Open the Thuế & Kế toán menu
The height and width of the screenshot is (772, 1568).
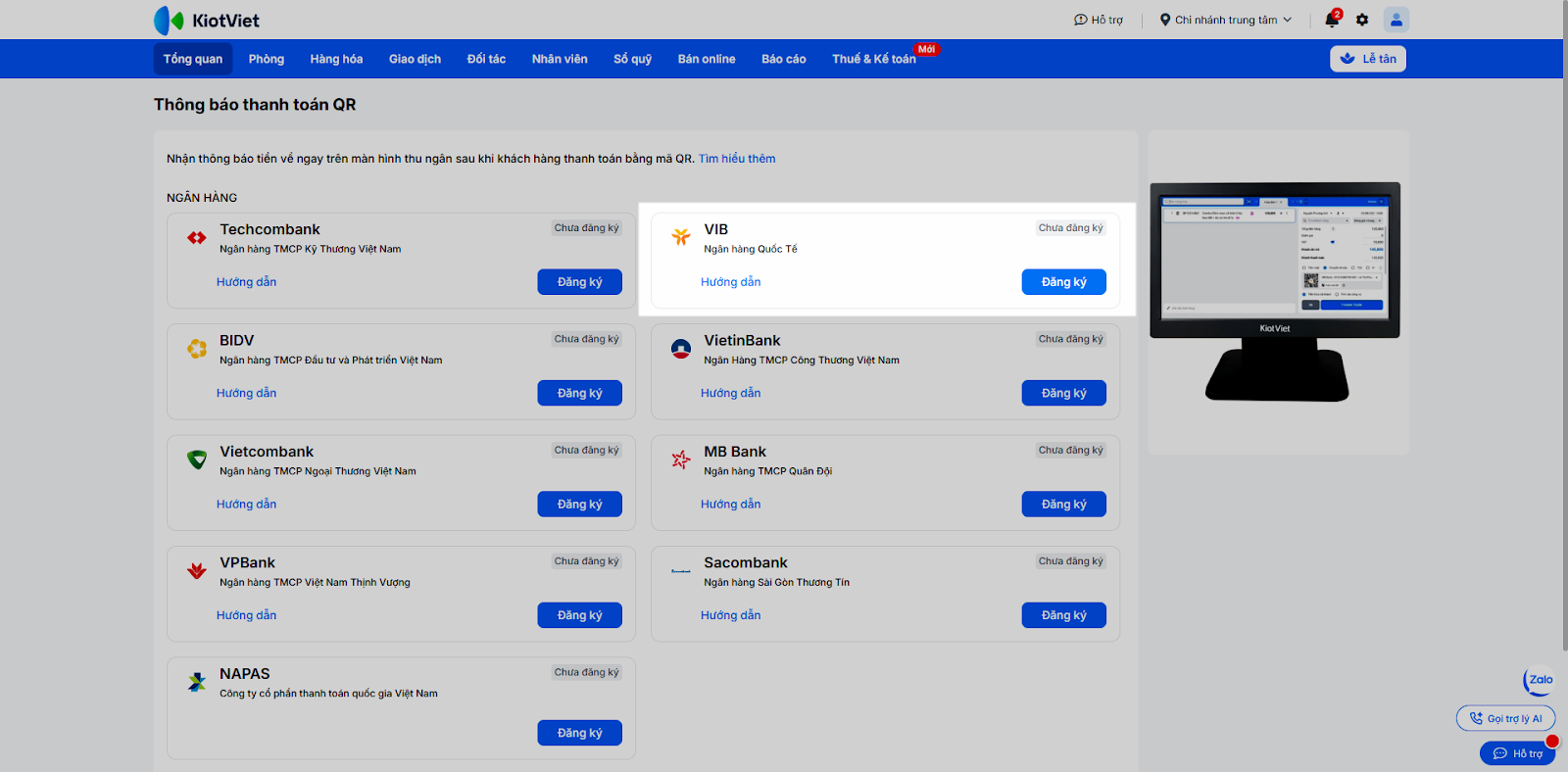coord(874,59)
